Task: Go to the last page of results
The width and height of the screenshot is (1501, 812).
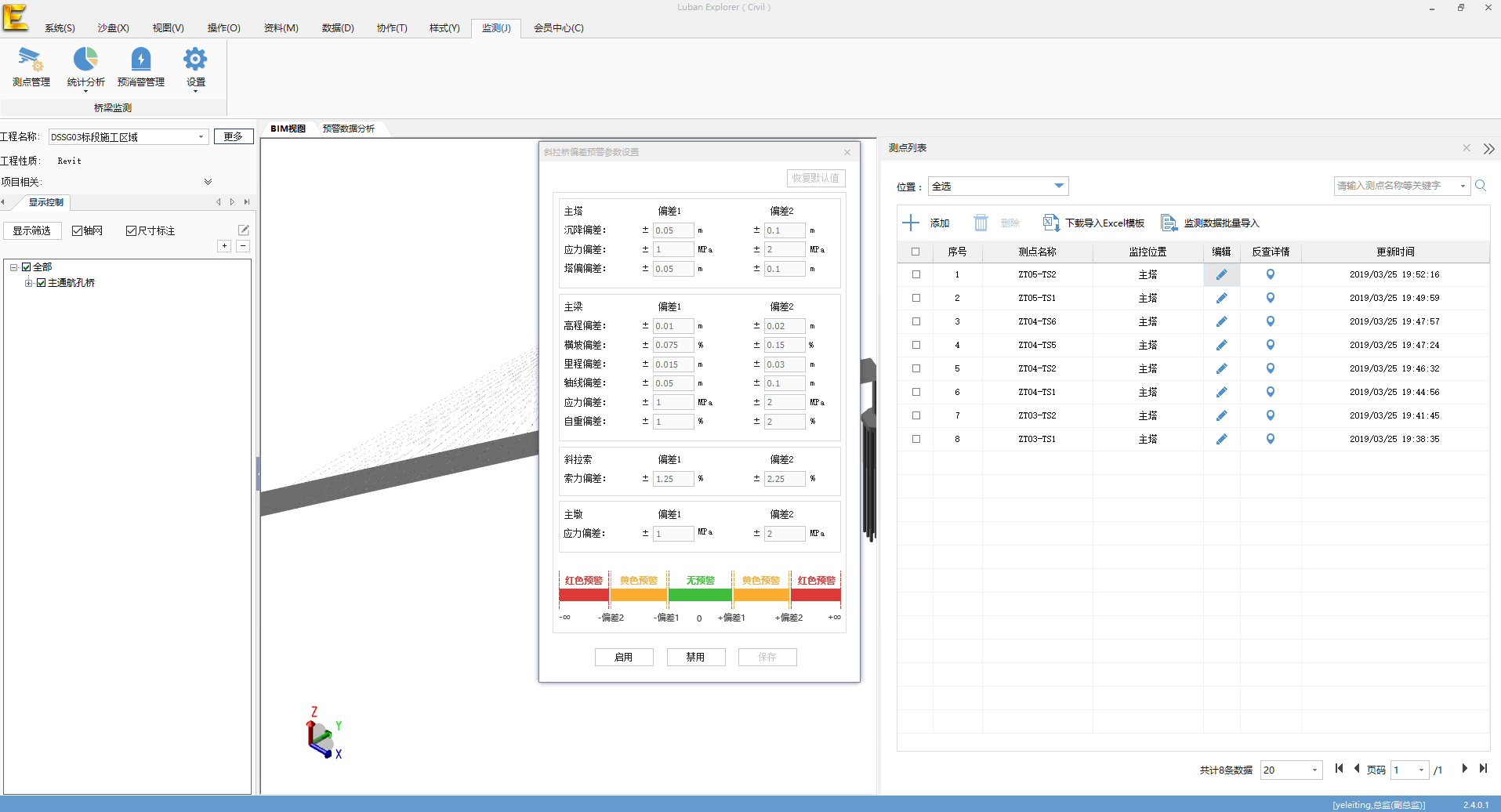Action: (x=1483, y=769)
